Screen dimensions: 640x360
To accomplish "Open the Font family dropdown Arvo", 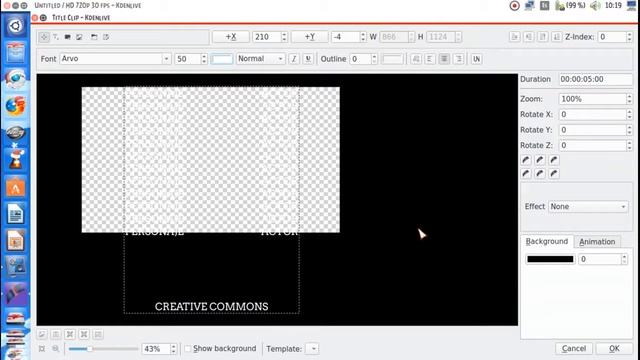I will (116, 59).
